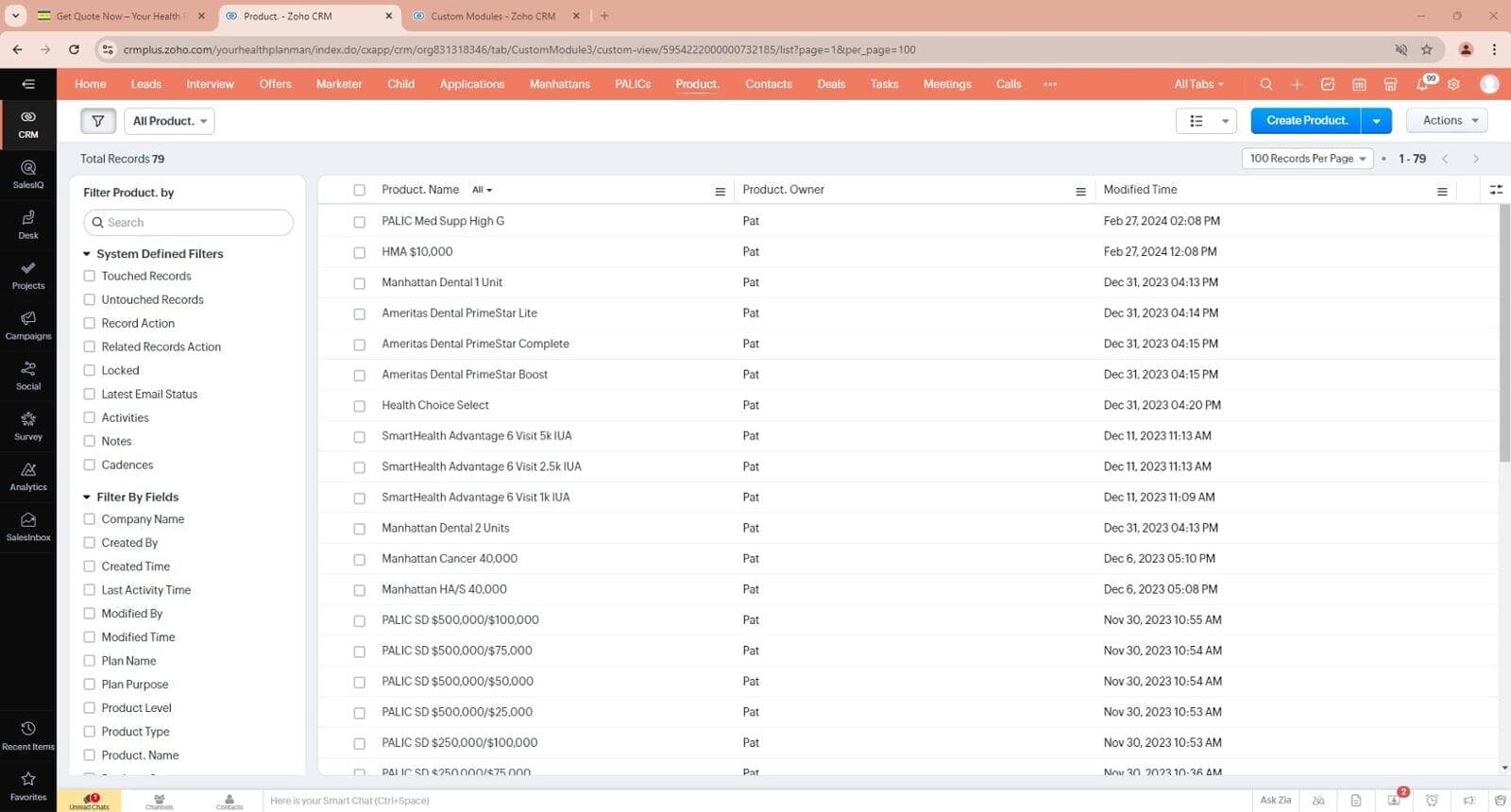Collapse System Defined Filters section
The height and width of the screenshot is (812, 1511).
coord(87,254)
